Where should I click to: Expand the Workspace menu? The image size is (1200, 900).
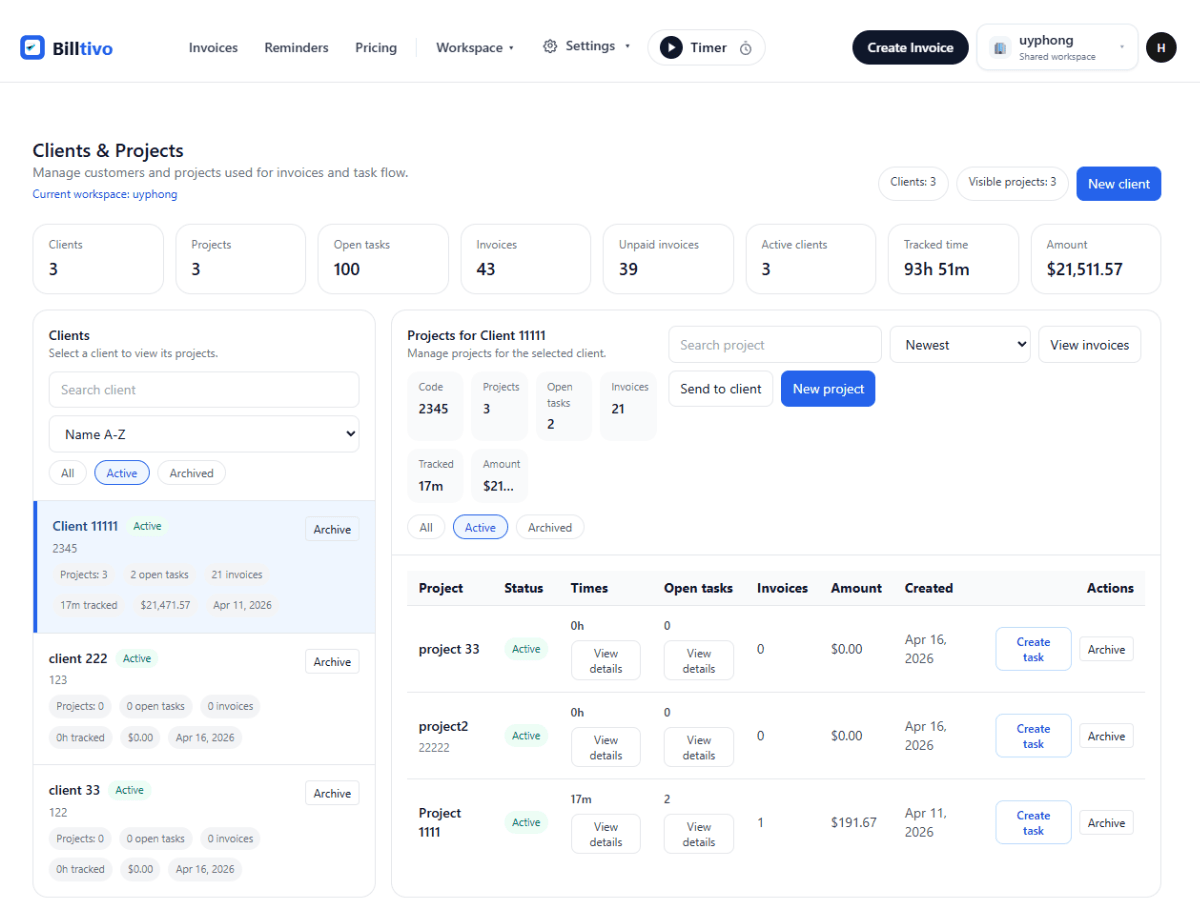475,47
